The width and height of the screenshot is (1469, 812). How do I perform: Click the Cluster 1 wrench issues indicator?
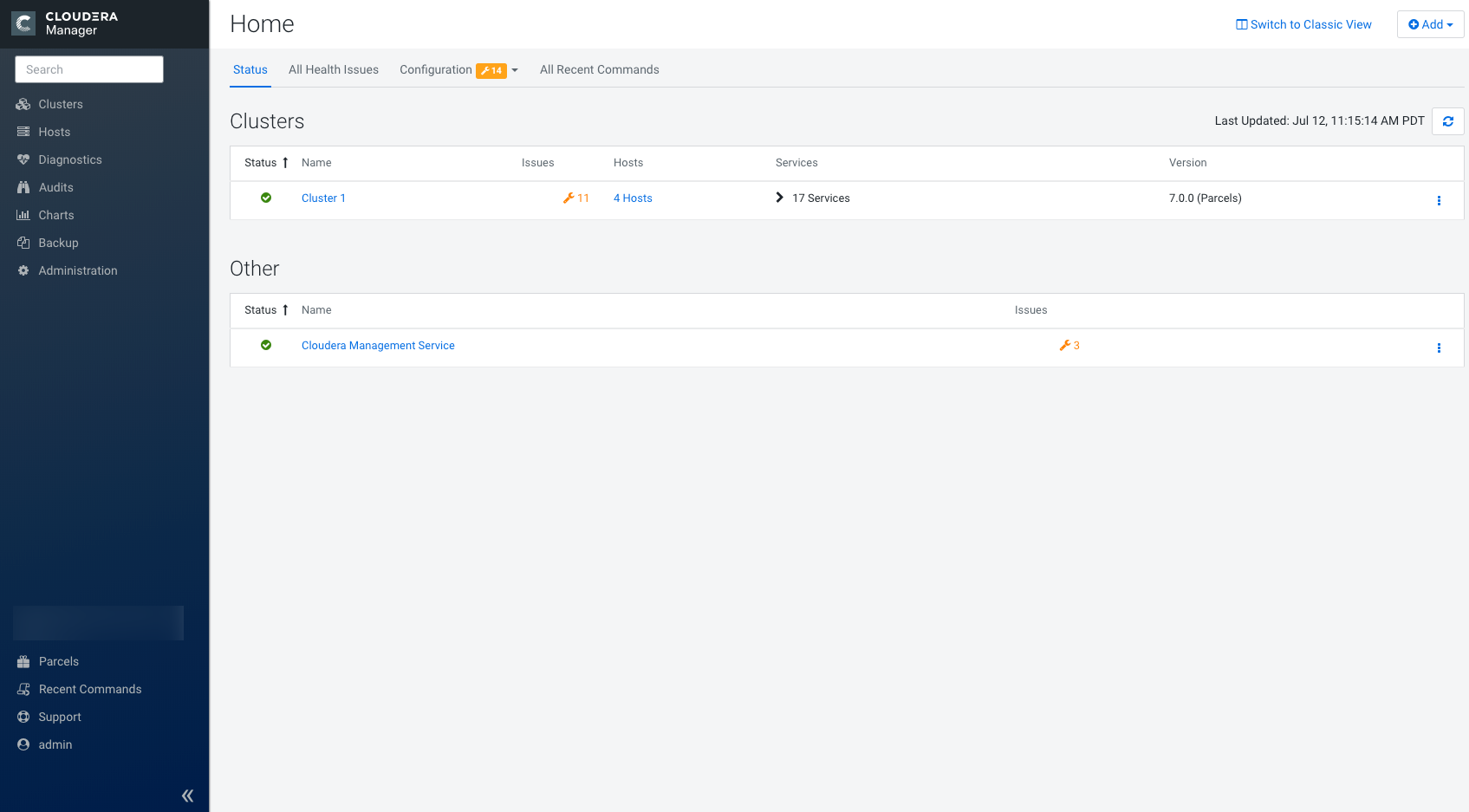[x=575, y=198]
